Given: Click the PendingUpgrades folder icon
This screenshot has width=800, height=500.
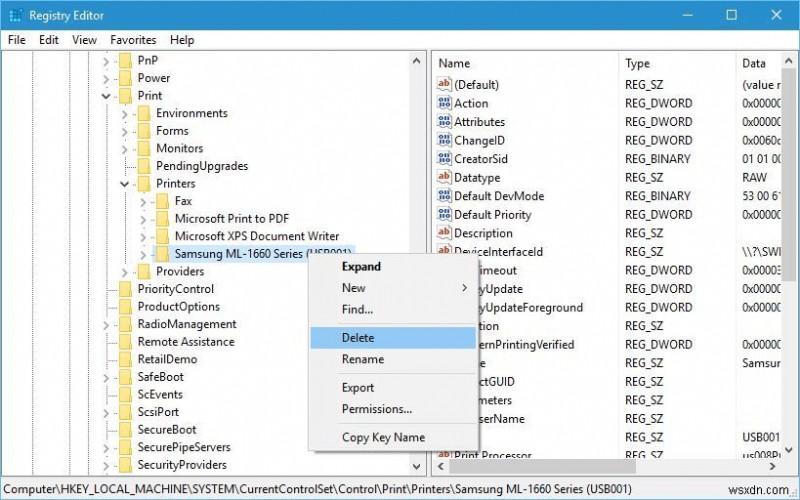Looking at the screenshot, I should [144, 166].
